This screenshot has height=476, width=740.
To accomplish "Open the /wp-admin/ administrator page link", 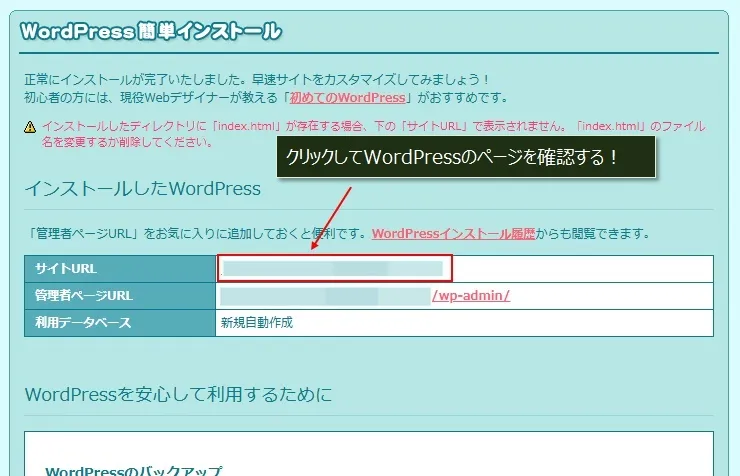I will pos(471,296).
